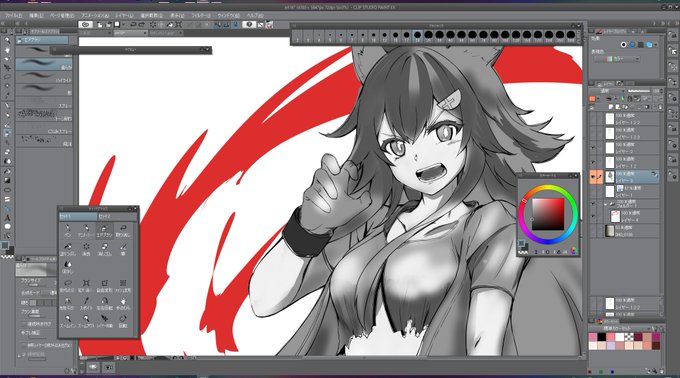Viewport: 680px width, 378px height.
Task: Select the IMG_0106 layer thumbnail
Action: [x=610, y=230]
